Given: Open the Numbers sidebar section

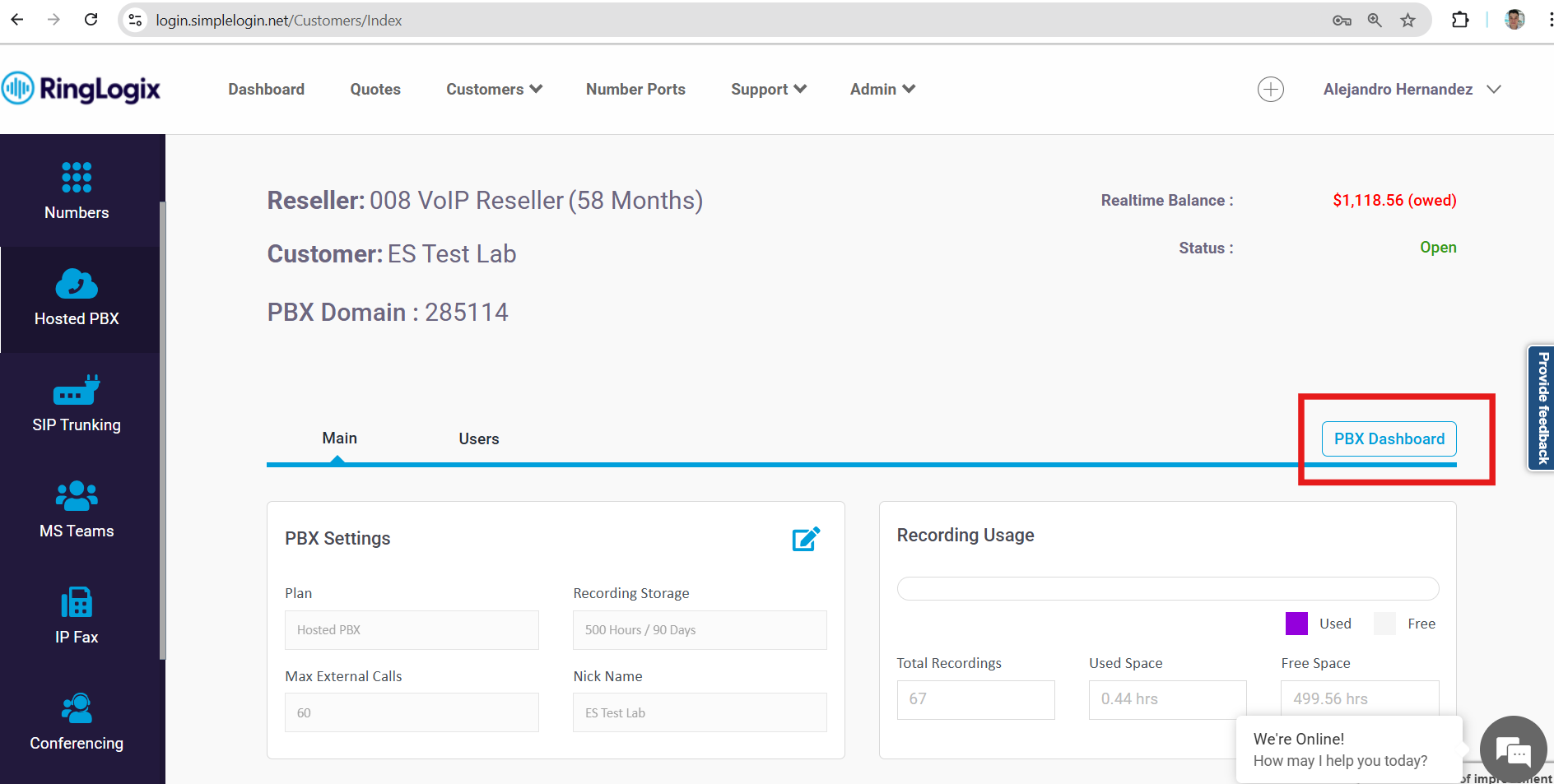Looking at the screenshot, I should click(77, 192).
